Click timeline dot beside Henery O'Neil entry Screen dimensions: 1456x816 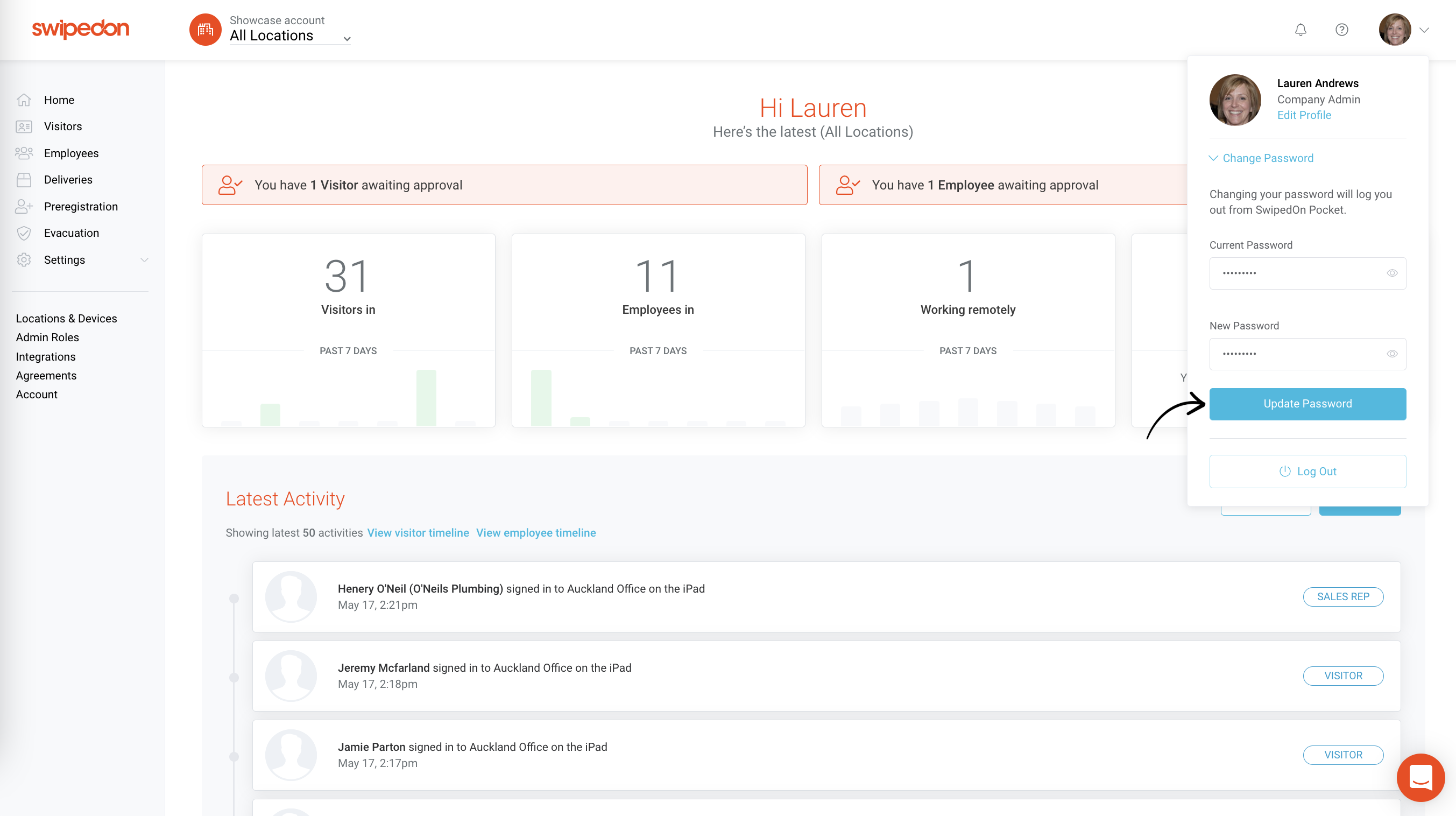coord(234,599)
